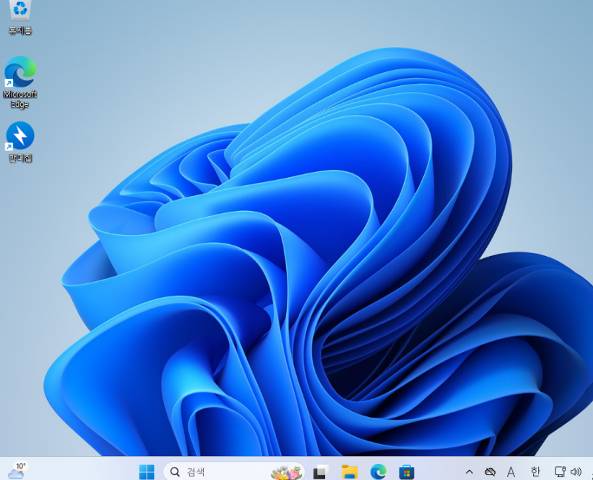The image size is (593, 480).
Task: Open Microsoft Store from the taskbar
Action: [407, 472]
